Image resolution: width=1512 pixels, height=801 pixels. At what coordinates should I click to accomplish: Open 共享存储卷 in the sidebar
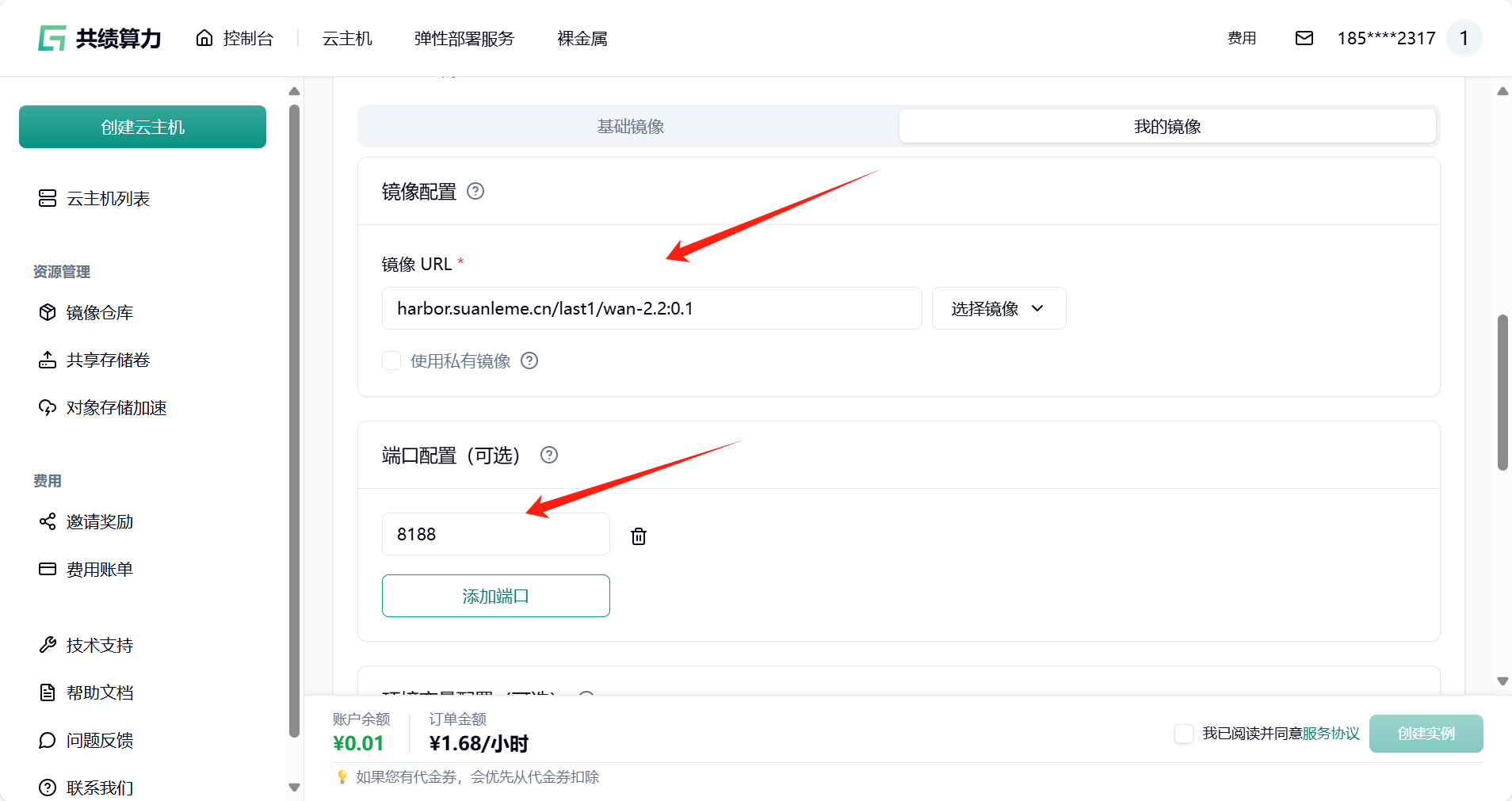point(108,360)
